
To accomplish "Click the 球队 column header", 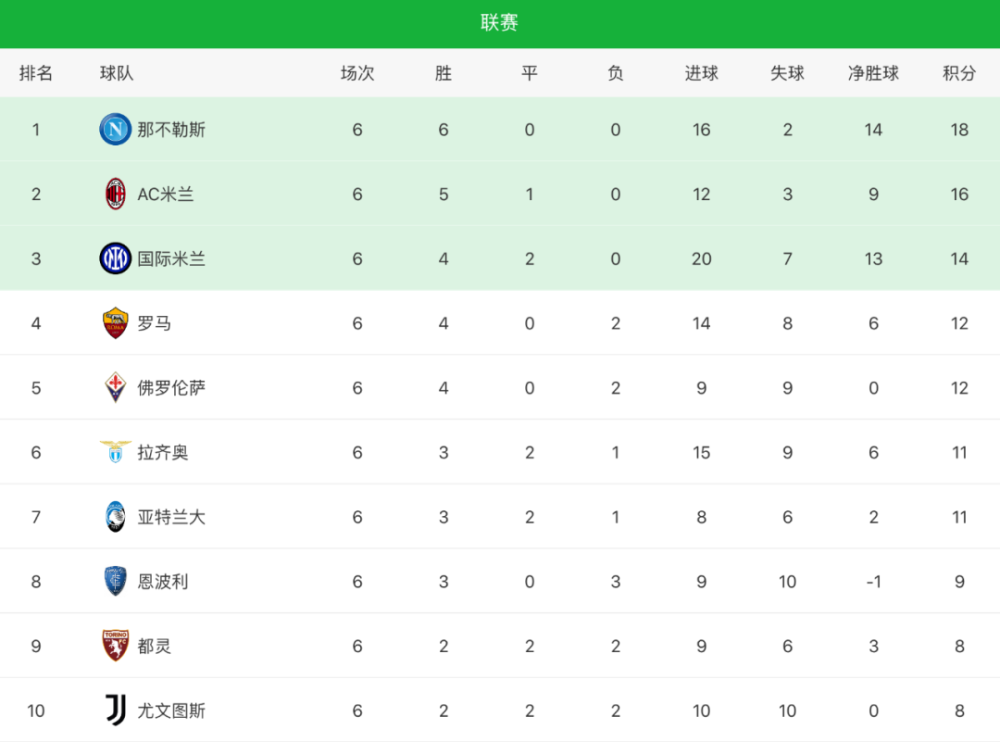I will tap(117, 73).
